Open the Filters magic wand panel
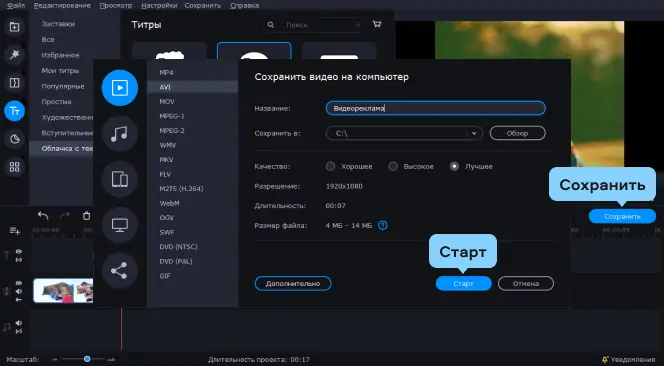This screenshot has width=664, height=366. pos(14,55)
